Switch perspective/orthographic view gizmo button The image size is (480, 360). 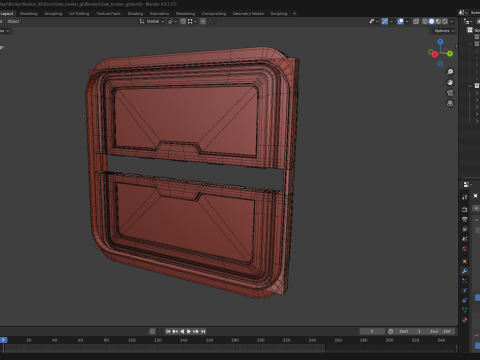(x=450, y=103)
